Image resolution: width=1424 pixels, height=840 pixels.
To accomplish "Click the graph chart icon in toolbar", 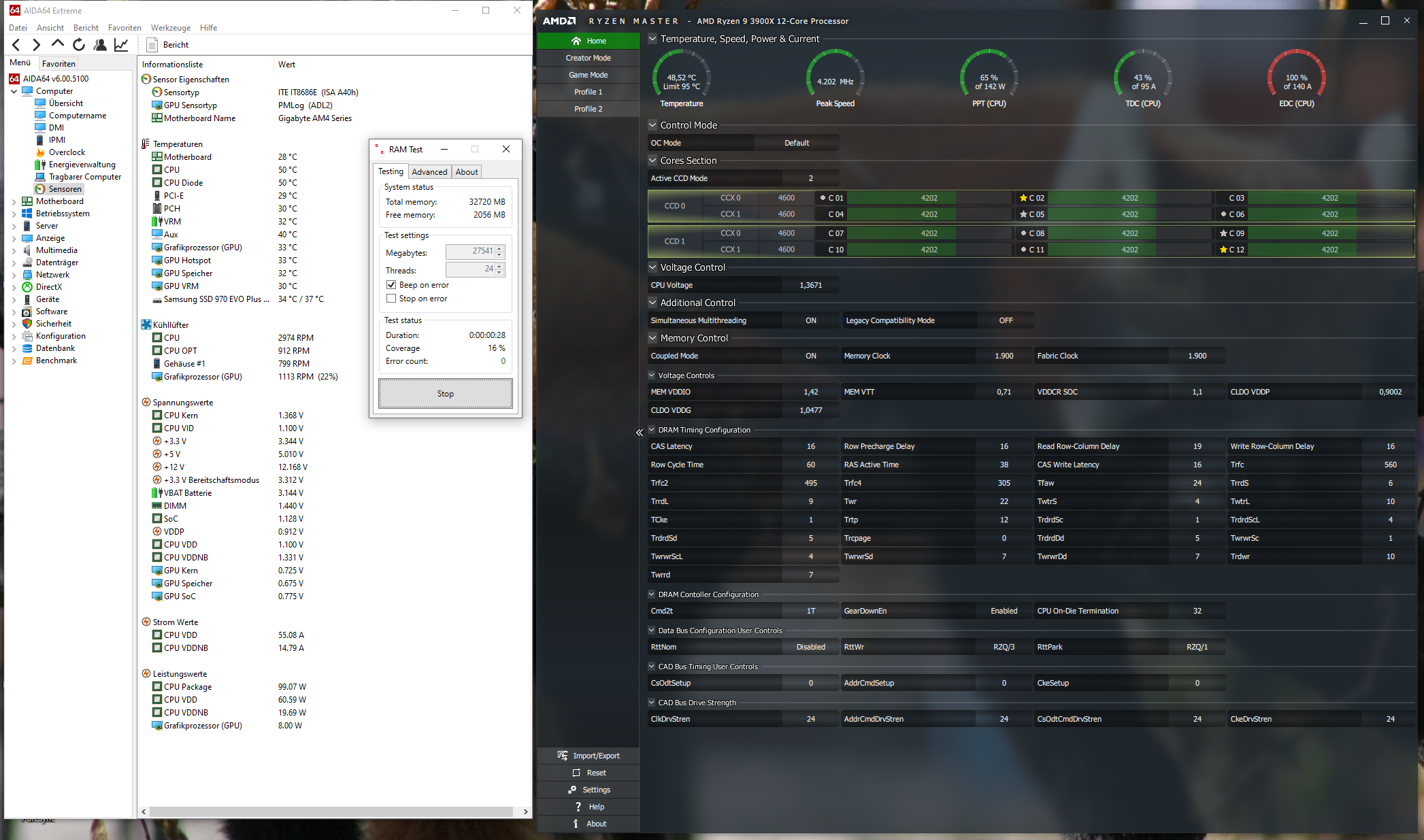I will coord(121,45).
